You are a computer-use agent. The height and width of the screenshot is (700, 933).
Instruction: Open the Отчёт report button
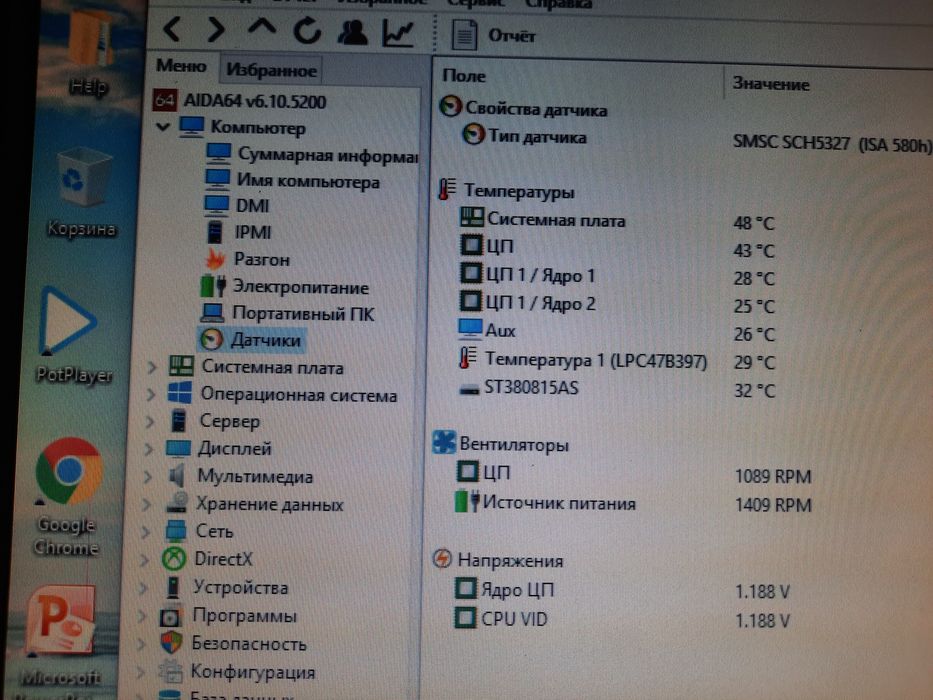coord(493,35)
